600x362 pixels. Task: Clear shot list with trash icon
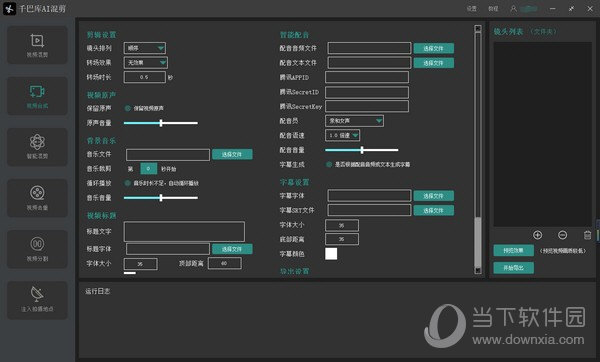[588, 235]
